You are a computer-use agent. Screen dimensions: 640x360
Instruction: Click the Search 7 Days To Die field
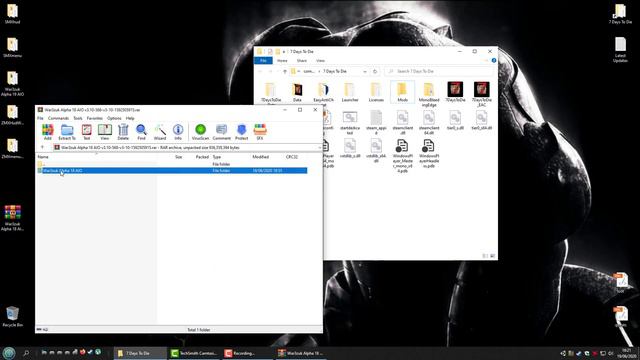point(439,71)
